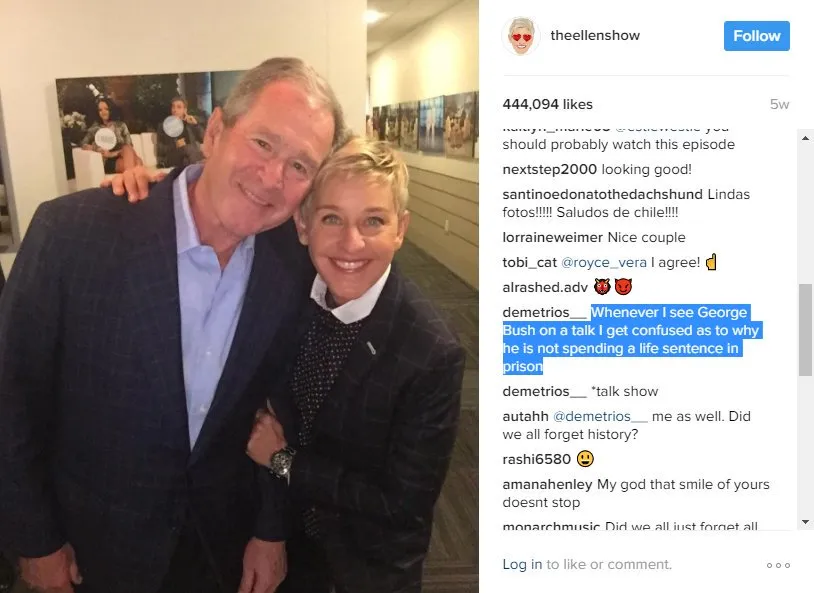Viewport: 814px width, 593px height.
Task: Click the comments scrollbar thumb
Action: coord(805,330)
